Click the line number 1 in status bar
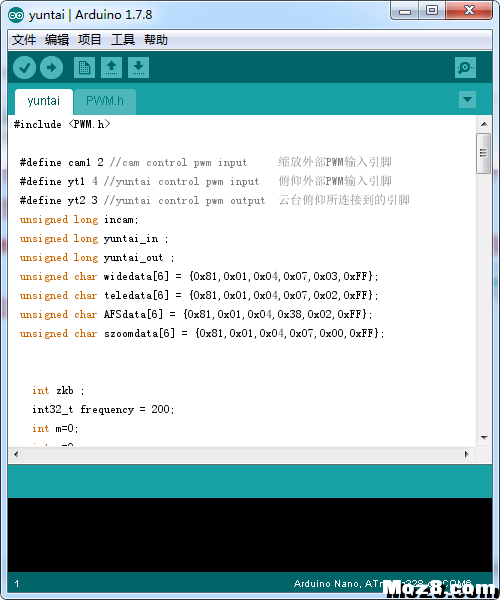 [x=17, y=584]
